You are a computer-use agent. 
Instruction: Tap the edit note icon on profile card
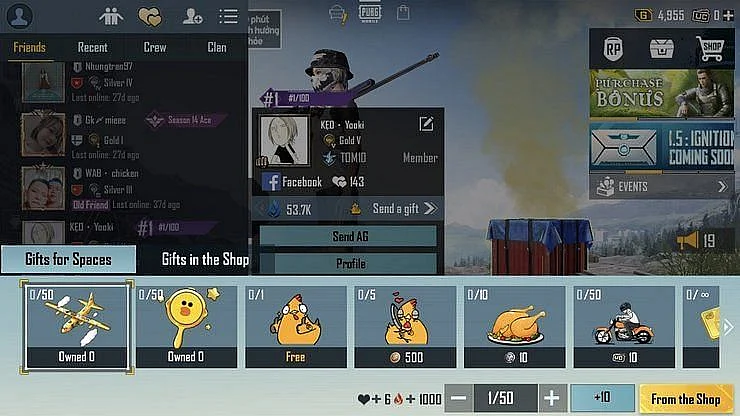(x=426, y=124)
